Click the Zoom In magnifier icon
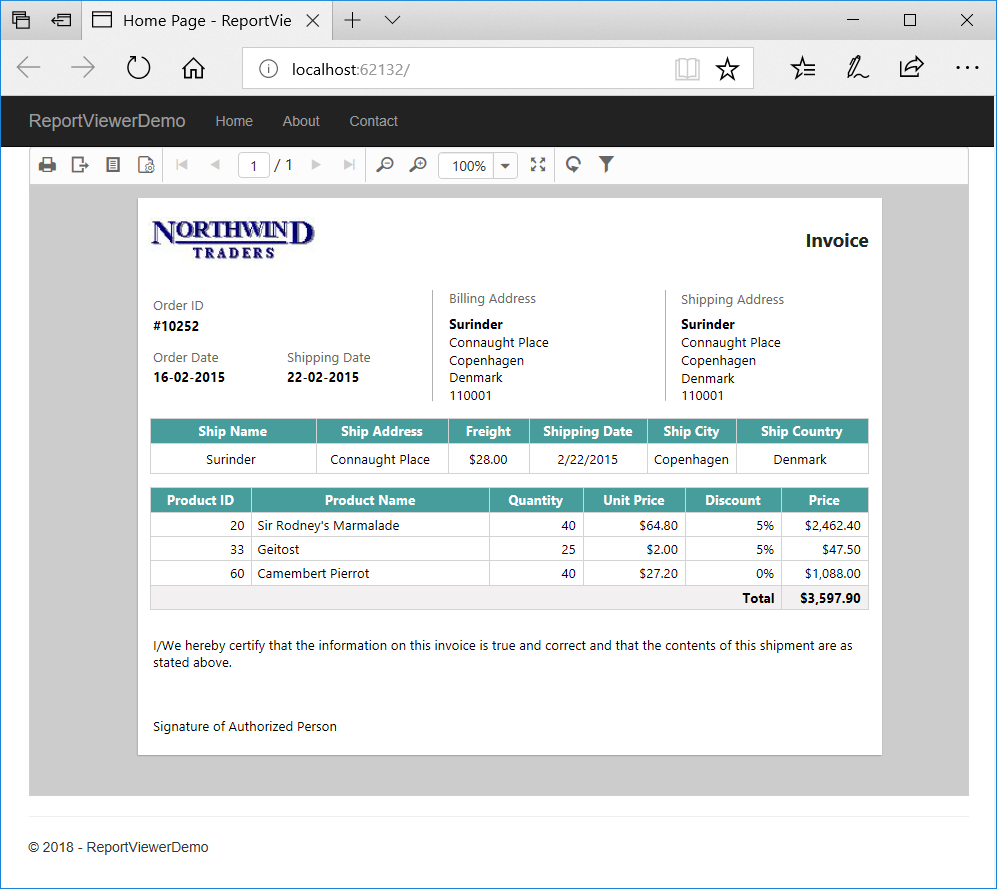The height and width of the screenshot is (889, 997). pos(418,164)
